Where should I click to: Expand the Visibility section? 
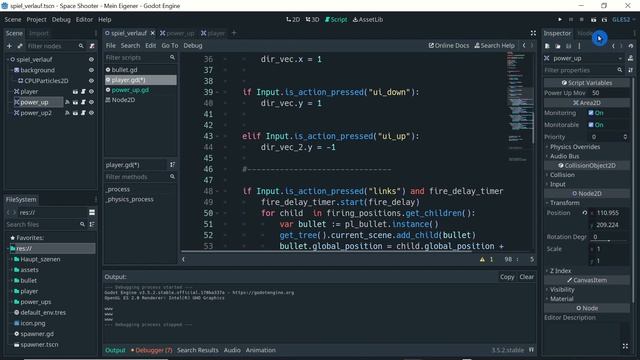click(x=562, y=289)
